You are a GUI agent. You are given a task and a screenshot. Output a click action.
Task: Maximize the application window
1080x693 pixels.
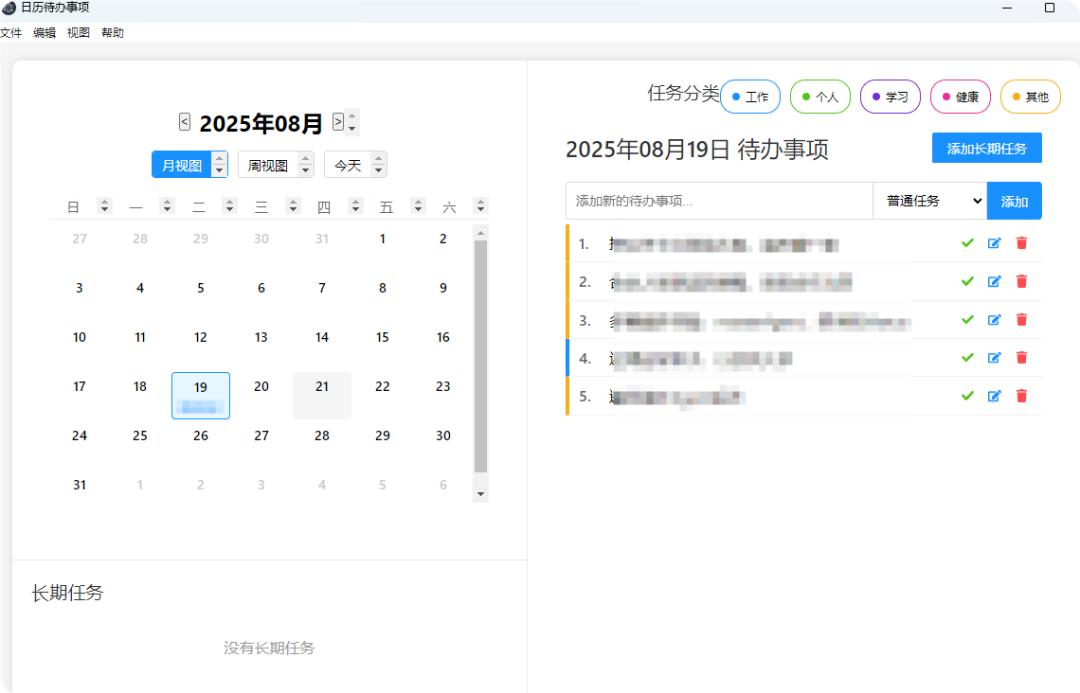pyautogui.click(x=1049, y=8)
